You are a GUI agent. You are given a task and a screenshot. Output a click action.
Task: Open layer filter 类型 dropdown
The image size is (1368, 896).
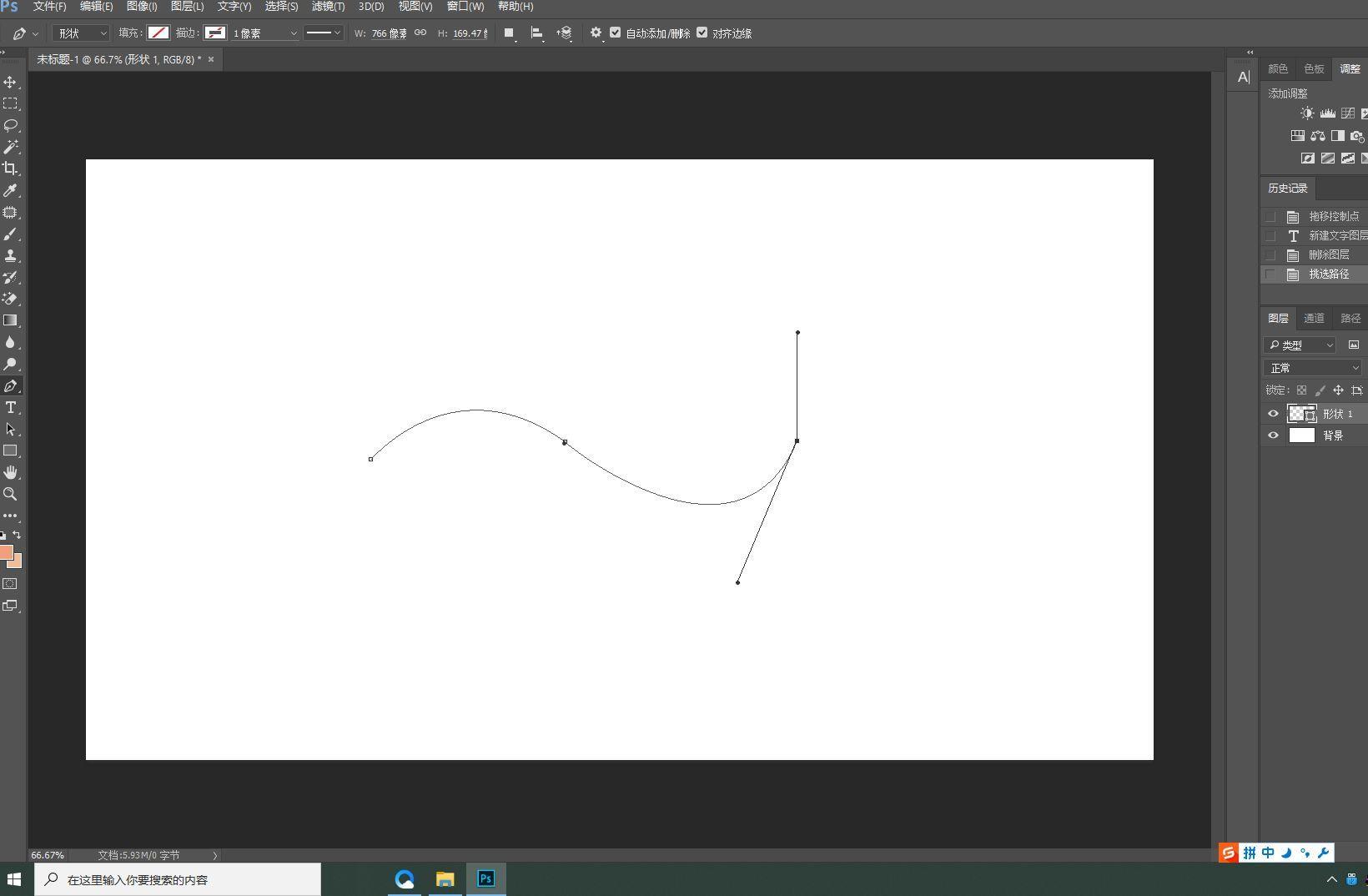(1300, 345)
